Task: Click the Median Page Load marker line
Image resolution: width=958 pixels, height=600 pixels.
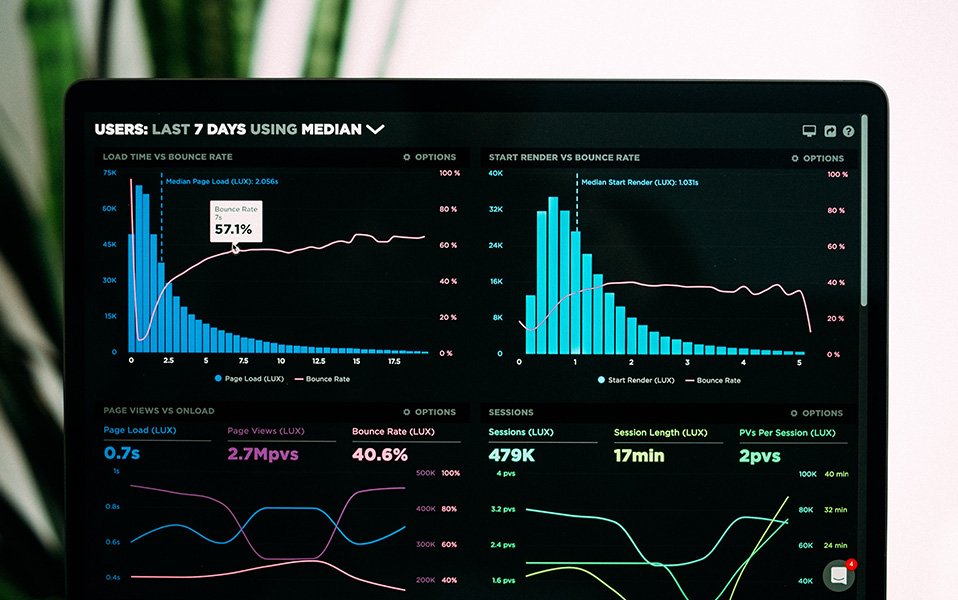Action: pos(161,260)
